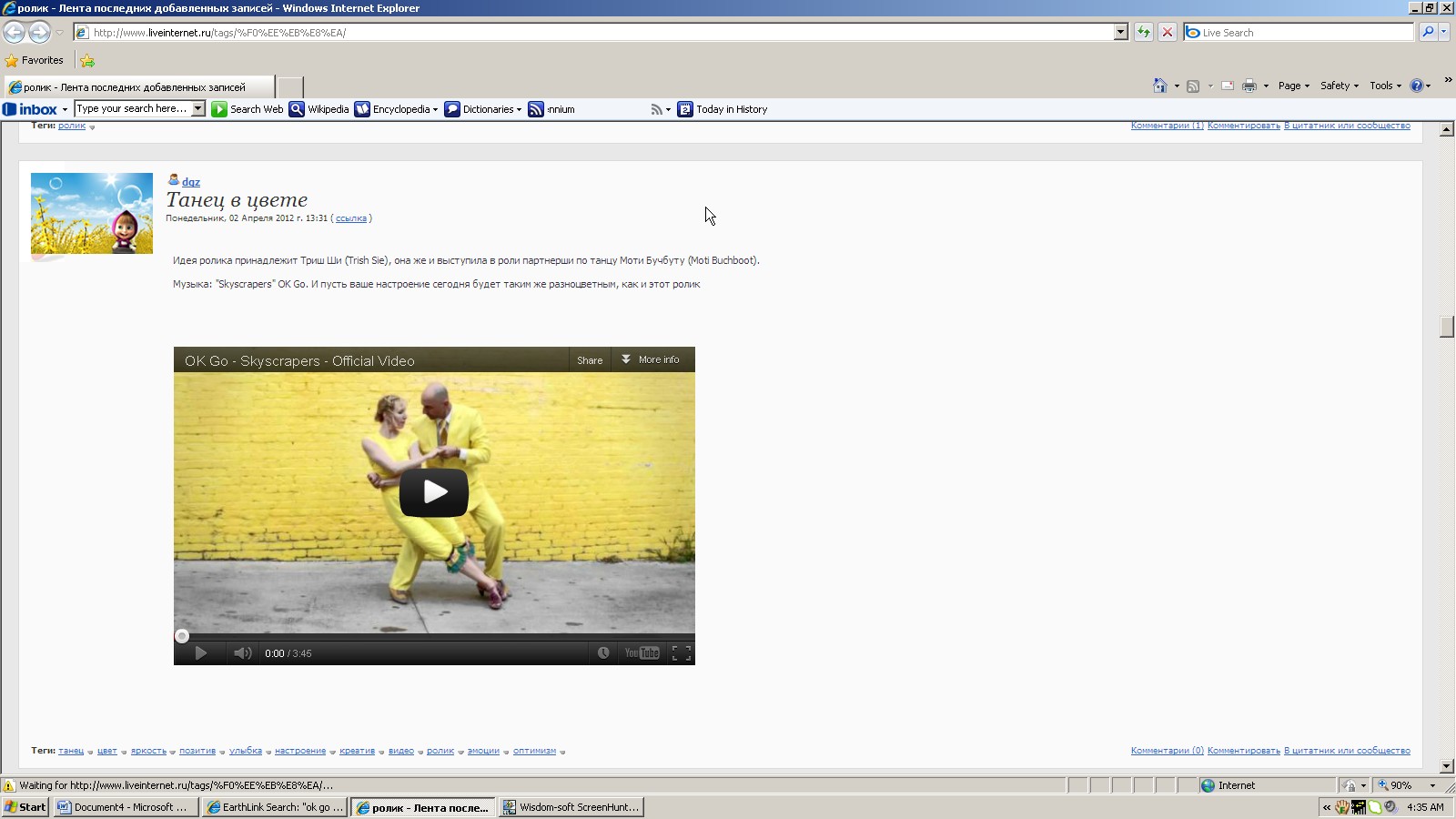
Task: Expand the Encyclopedia toolbar dropdown
Action: [x=435, y=109]
